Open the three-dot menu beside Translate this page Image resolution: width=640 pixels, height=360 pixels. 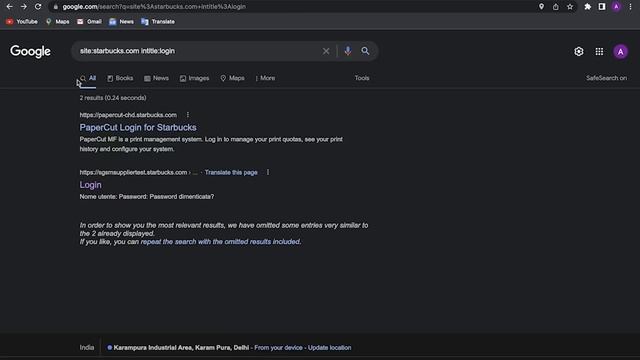[x=268, y=172]
